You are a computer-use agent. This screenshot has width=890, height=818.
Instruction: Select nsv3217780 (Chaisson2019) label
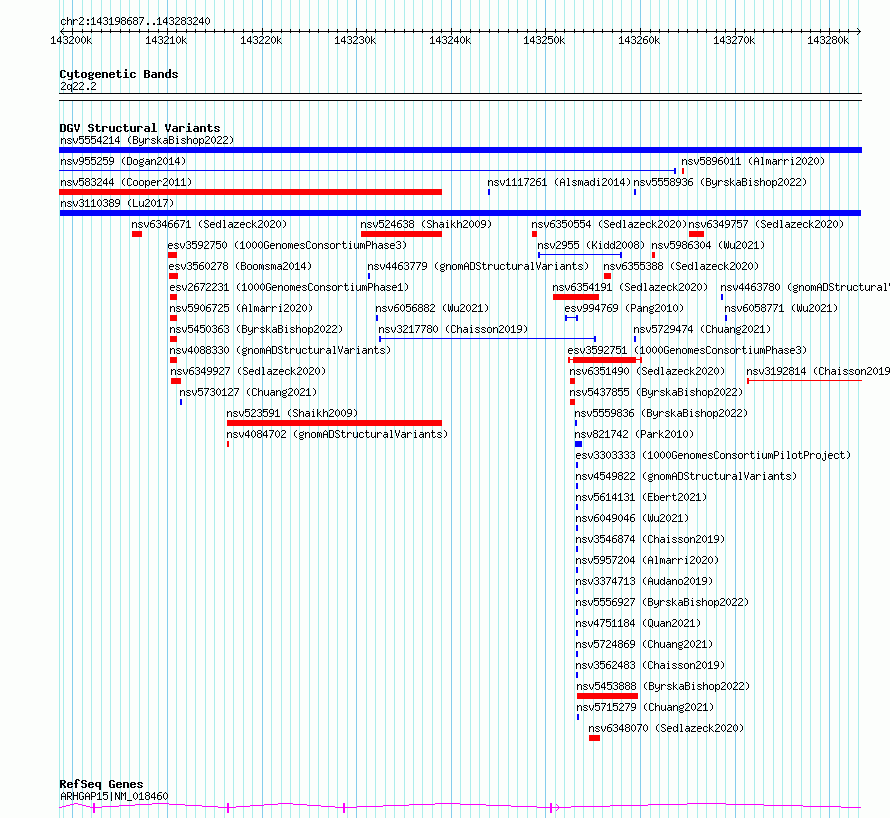(x=453, y=329)
